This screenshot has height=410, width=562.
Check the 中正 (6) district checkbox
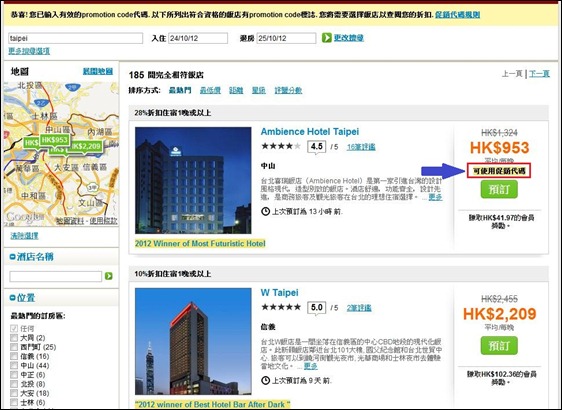(14, 375)
